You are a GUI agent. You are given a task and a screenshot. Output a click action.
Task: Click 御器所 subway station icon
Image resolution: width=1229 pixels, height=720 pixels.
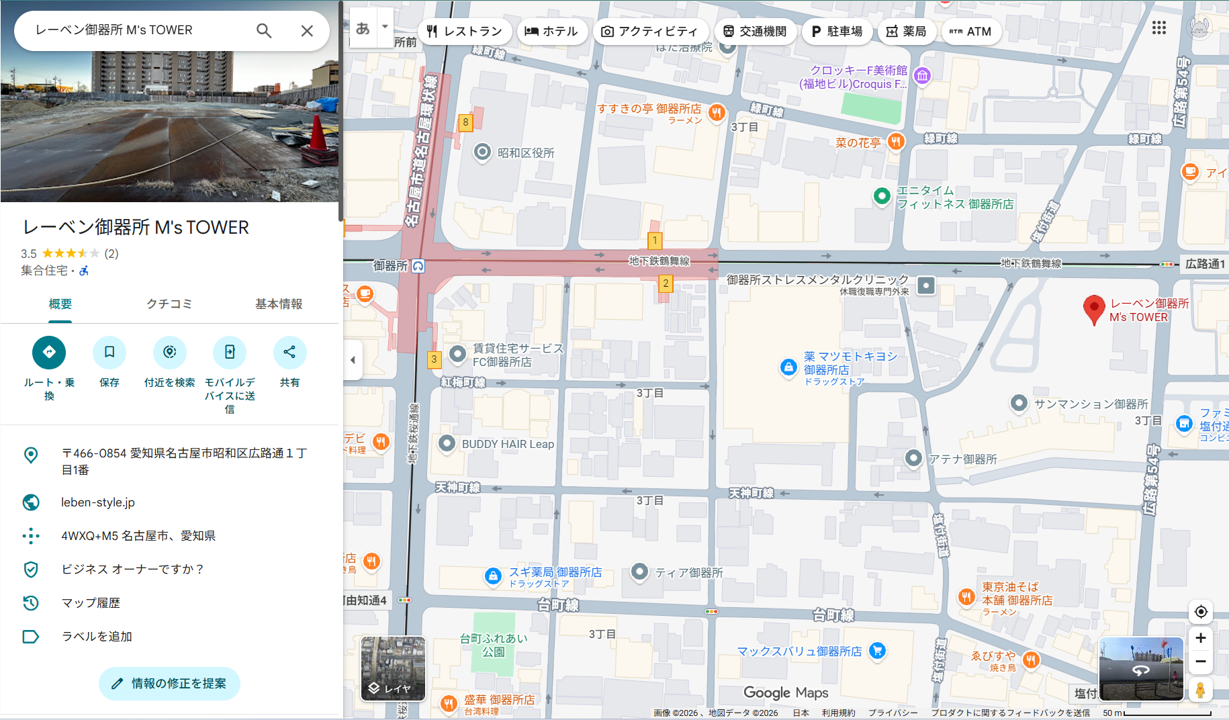coord(418,266)
